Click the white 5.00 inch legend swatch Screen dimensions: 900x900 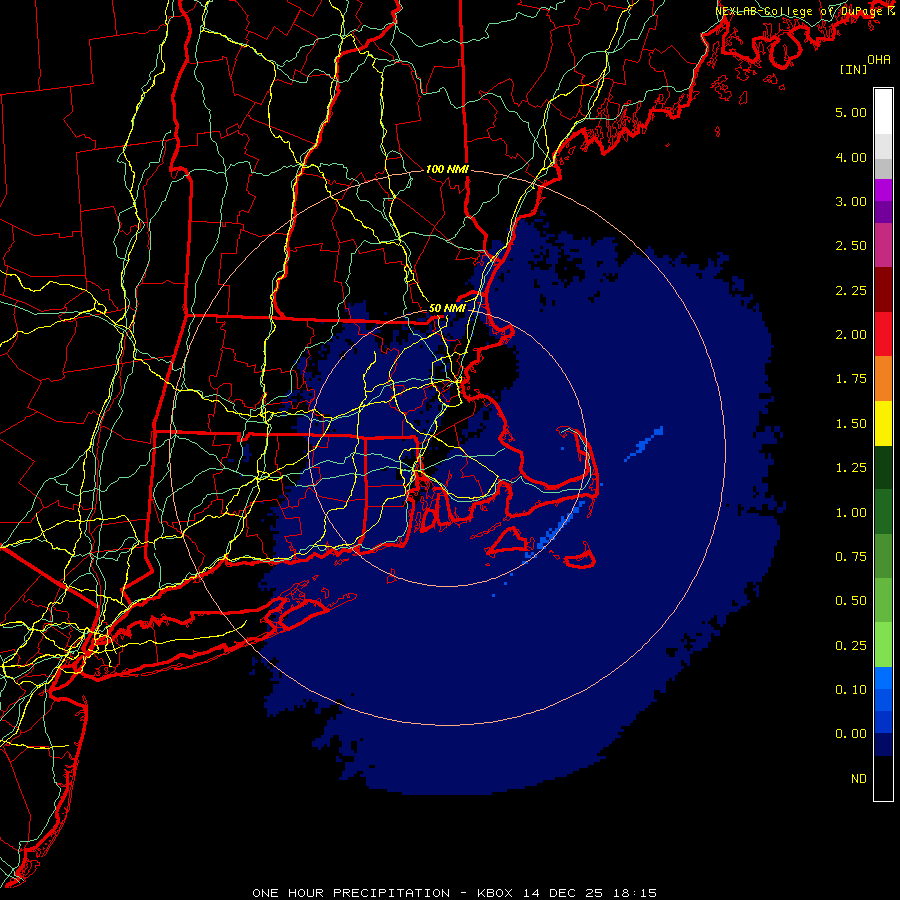883,112
